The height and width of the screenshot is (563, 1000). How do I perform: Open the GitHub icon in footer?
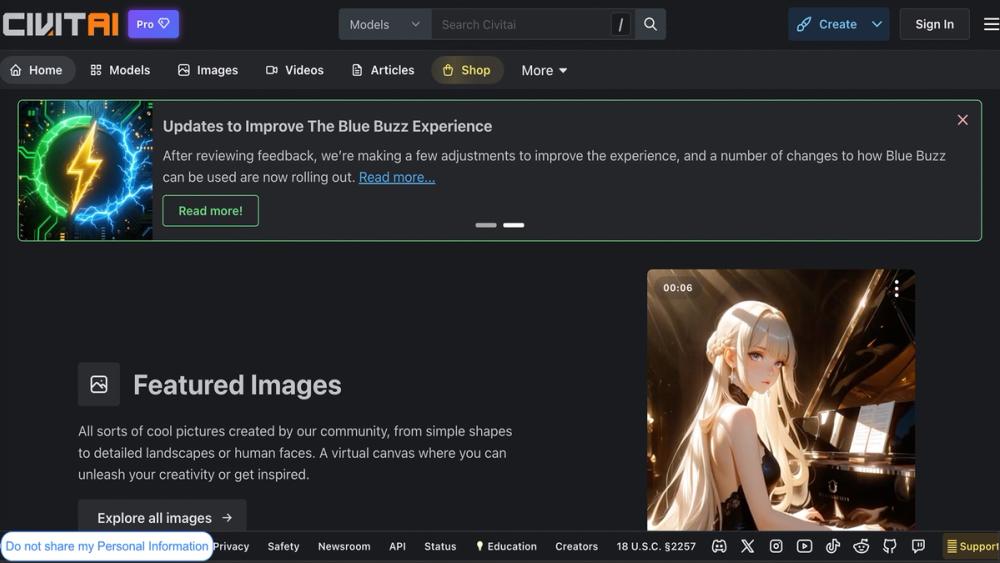point(890,546)
